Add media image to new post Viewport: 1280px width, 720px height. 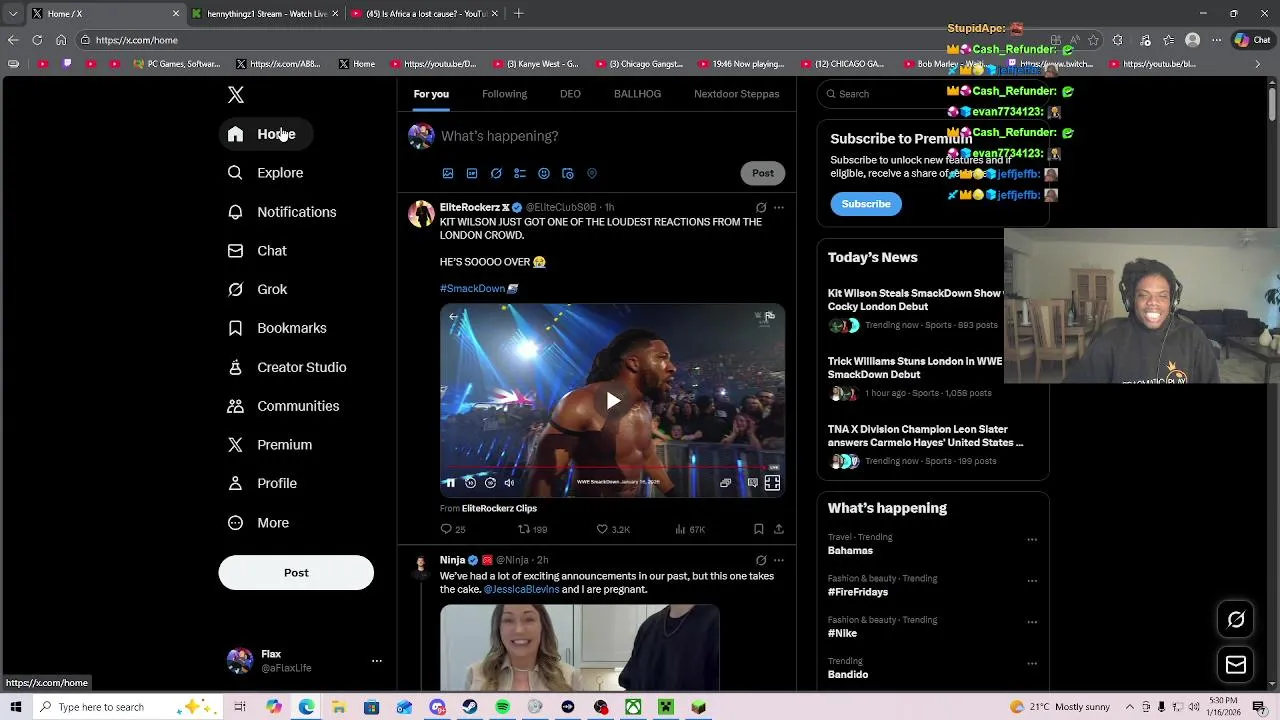(x=448, y=173)
